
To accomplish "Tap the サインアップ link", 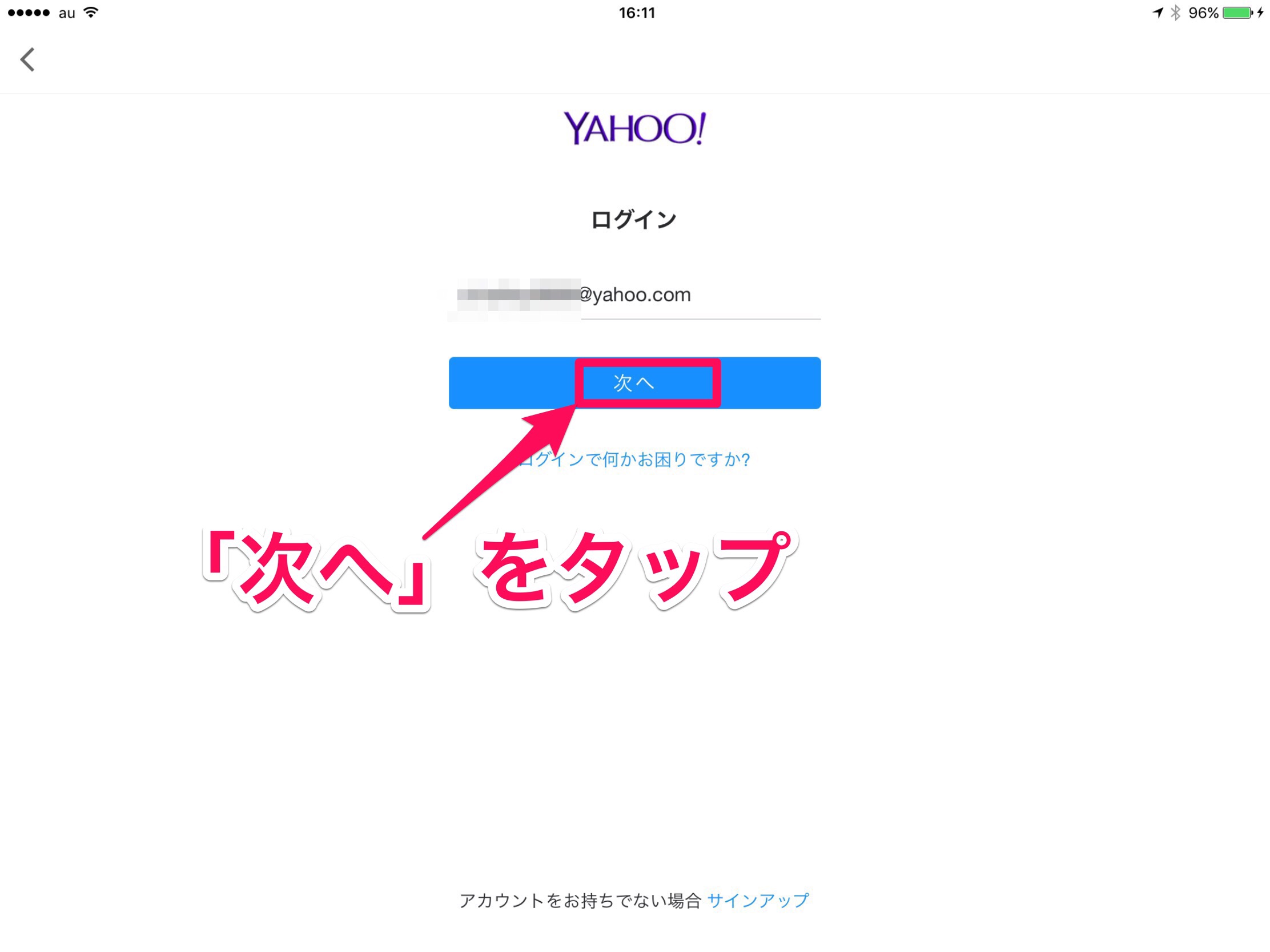I will coord(758,901).
